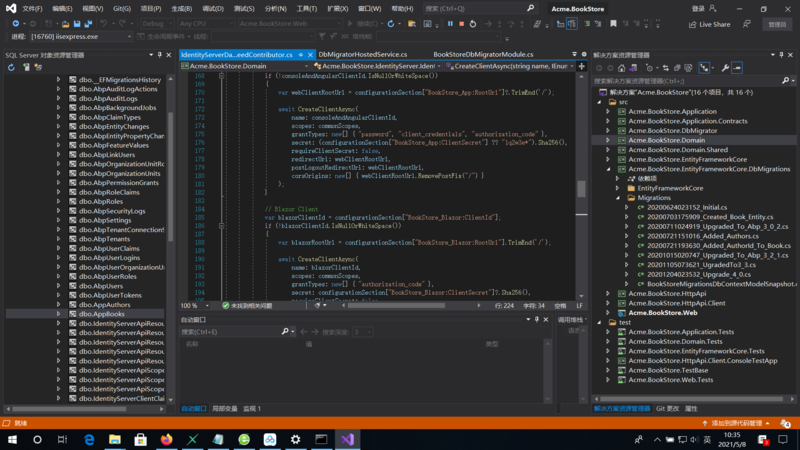
Task: Open Windows Start menu
Action: 12,439
